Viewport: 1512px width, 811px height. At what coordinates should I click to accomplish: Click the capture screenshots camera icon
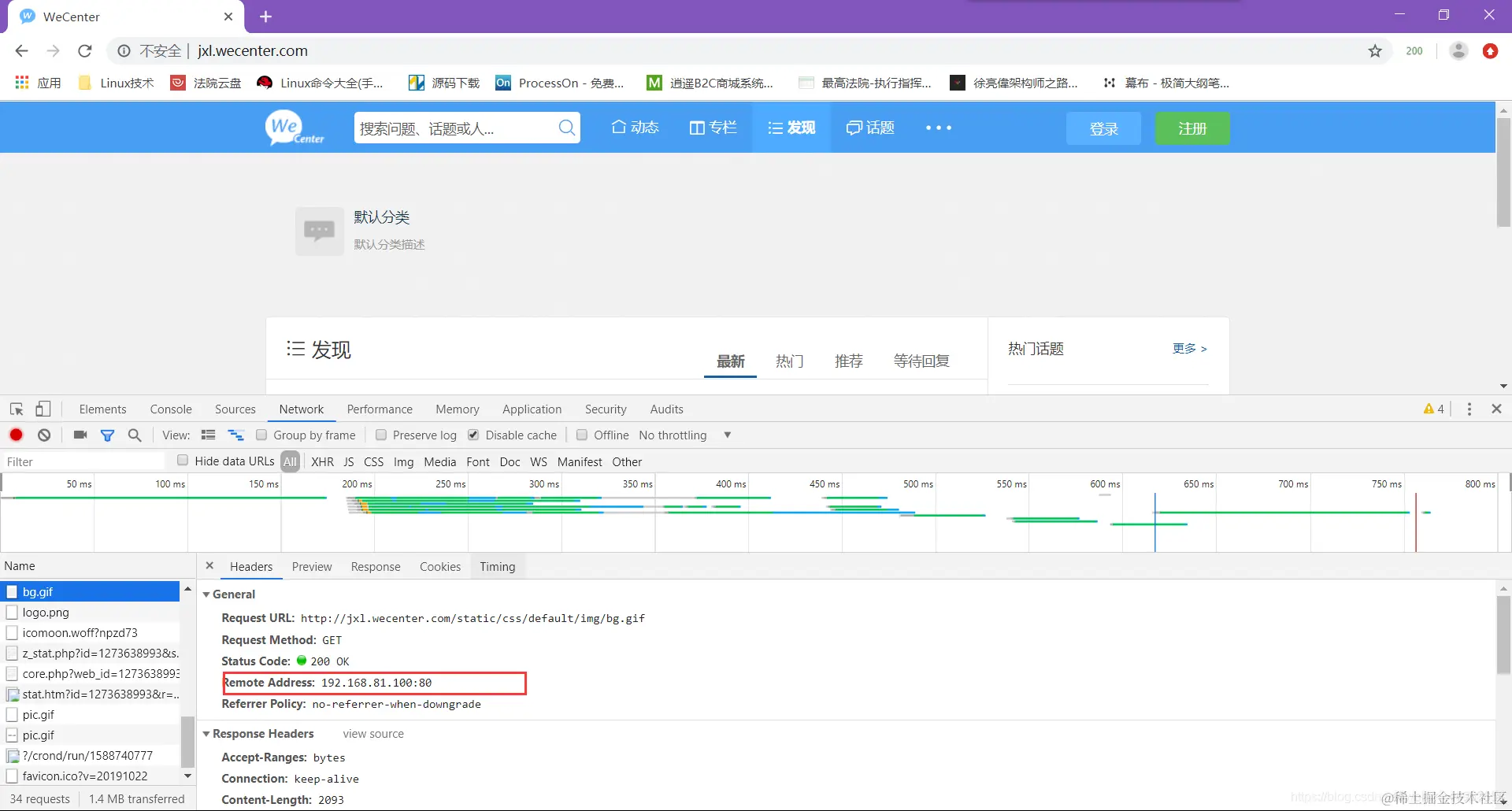(80, 435)
